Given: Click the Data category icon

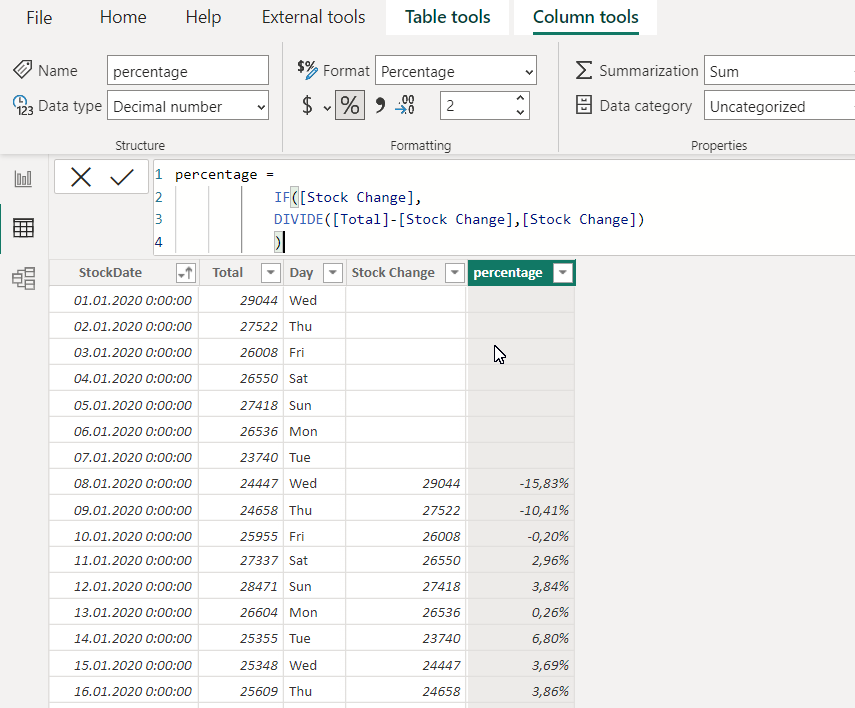Looking at the screenshot, I should pos(584,105).
